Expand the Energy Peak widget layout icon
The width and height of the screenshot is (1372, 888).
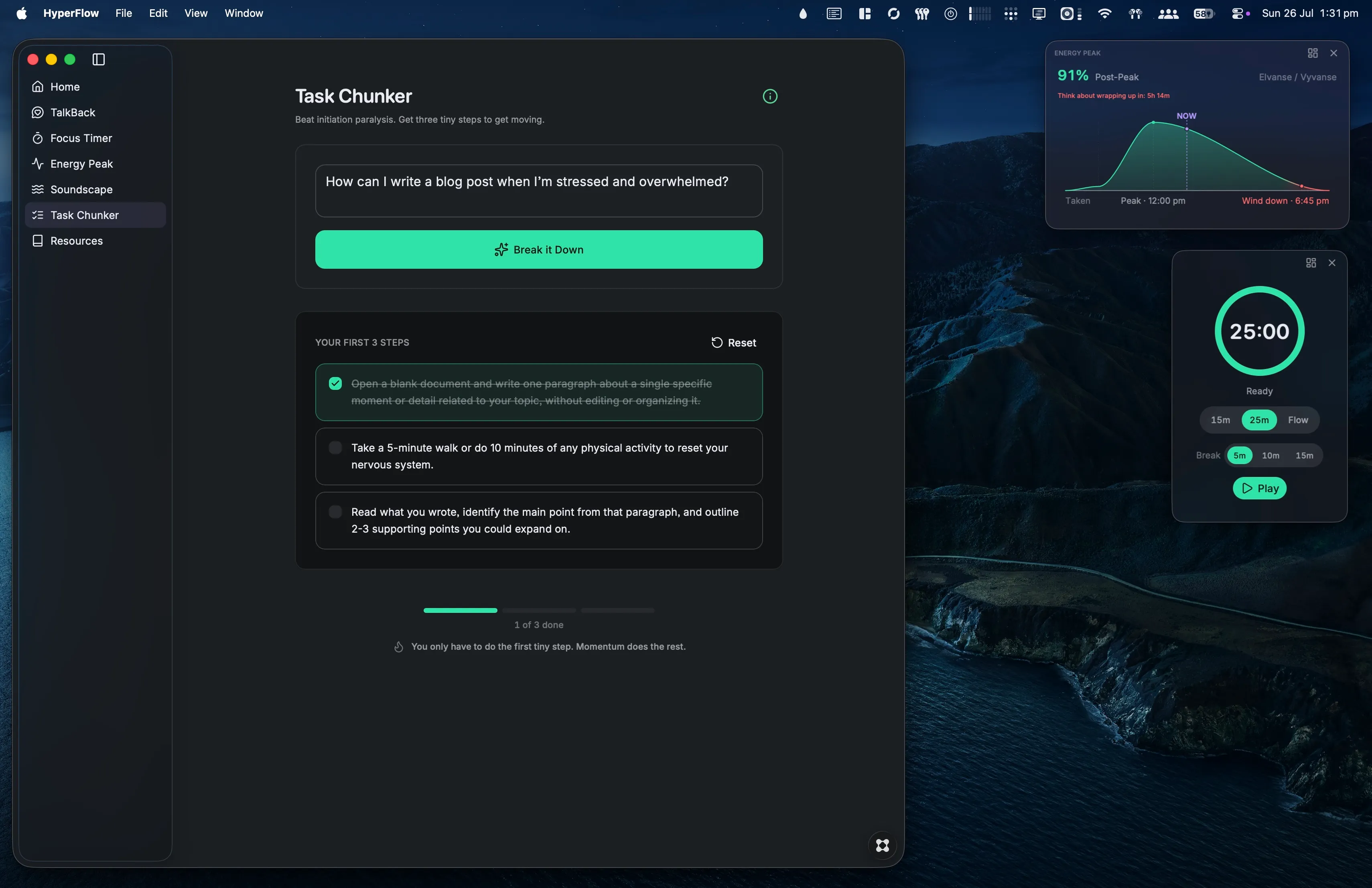(1313, 53)
